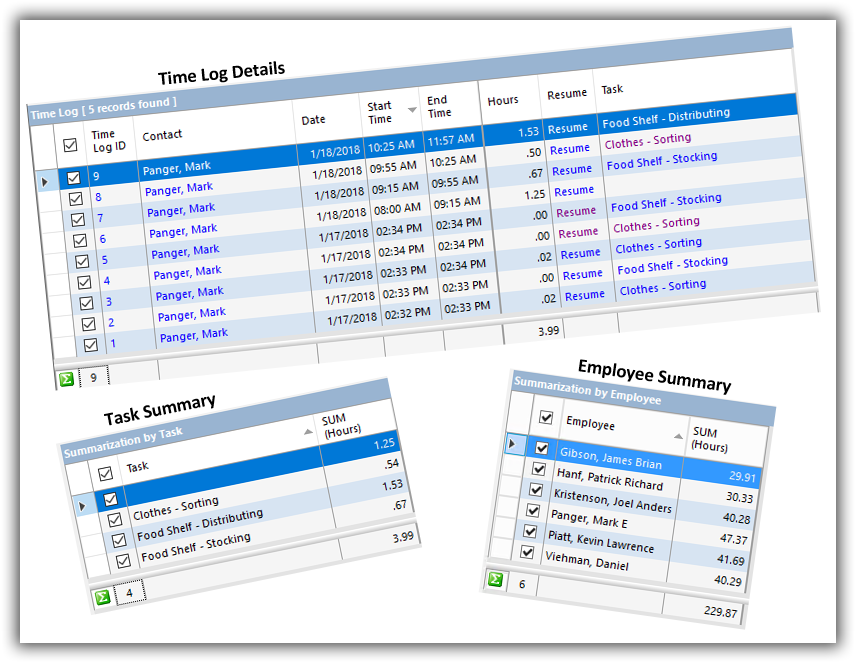856x663 pixels.
Task: Click the sort arrow in Task Summary's Task header
Action: coord(306,431)
